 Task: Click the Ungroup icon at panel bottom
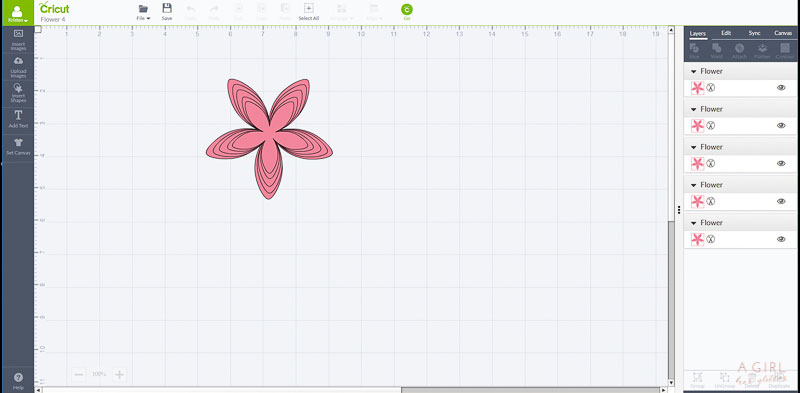pyautogui.click(x=724, y=380)
